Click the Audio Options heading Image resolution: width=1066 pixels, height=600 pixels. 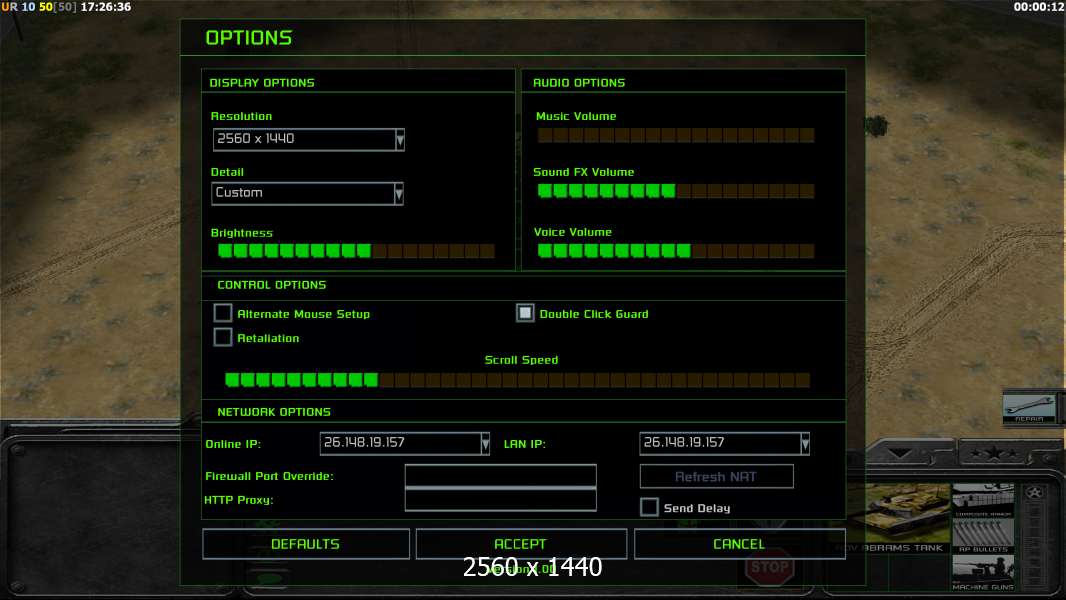pos(579,82)
